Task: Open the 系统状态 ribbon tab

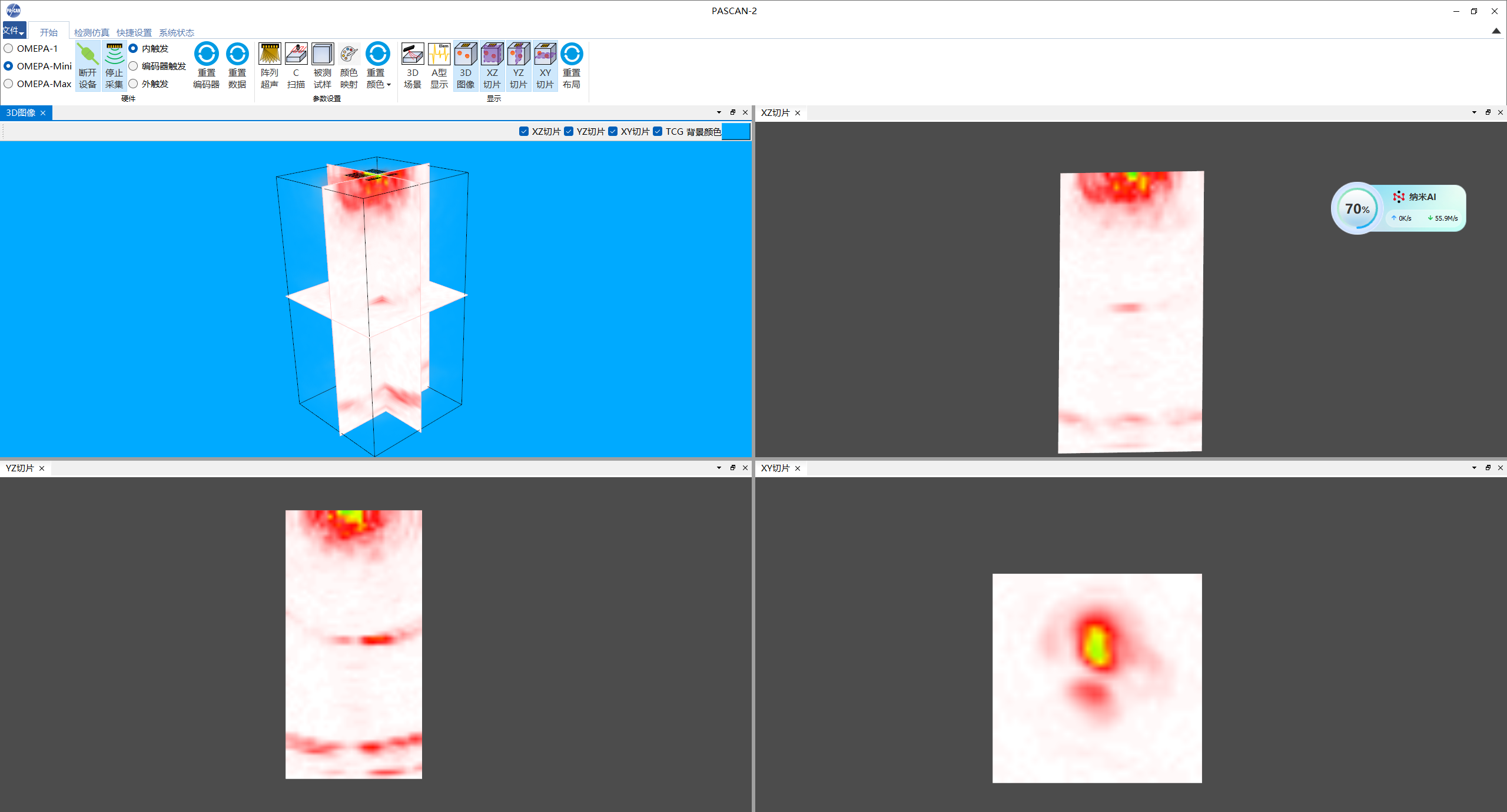Action: tap(176, 32)
